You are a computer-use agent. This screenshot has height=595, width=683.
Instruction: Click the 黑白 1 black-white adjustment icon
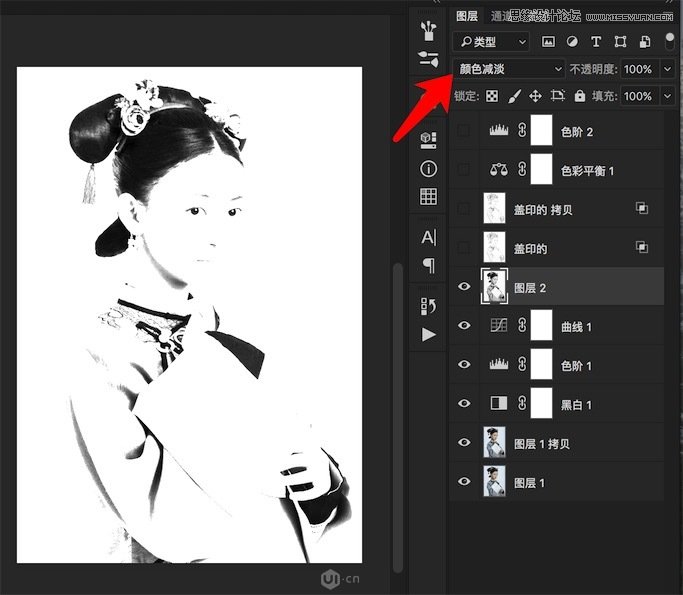499,403
